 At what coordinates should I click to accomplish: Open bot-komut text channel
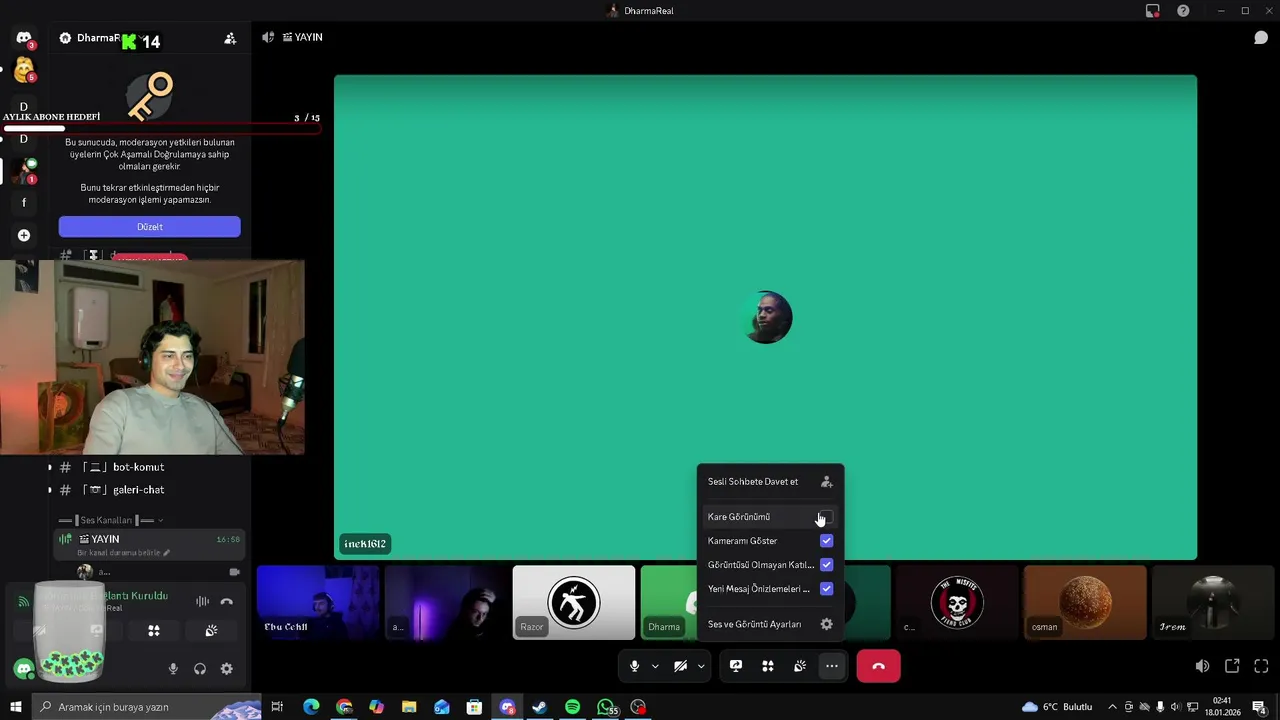click(x=138, y=467)
